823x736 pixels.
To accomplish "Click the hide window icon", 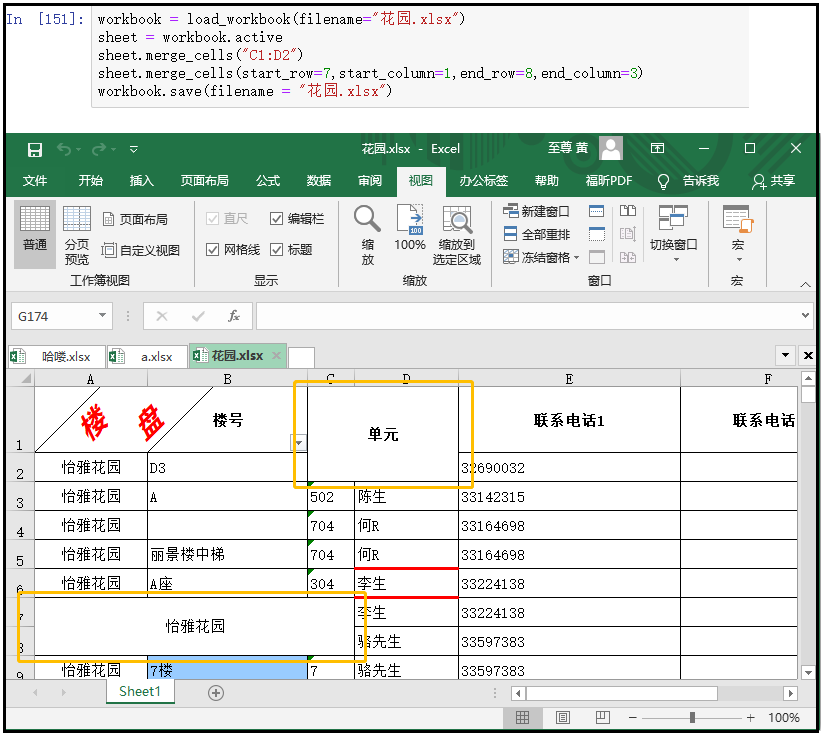I will point(596,234).
